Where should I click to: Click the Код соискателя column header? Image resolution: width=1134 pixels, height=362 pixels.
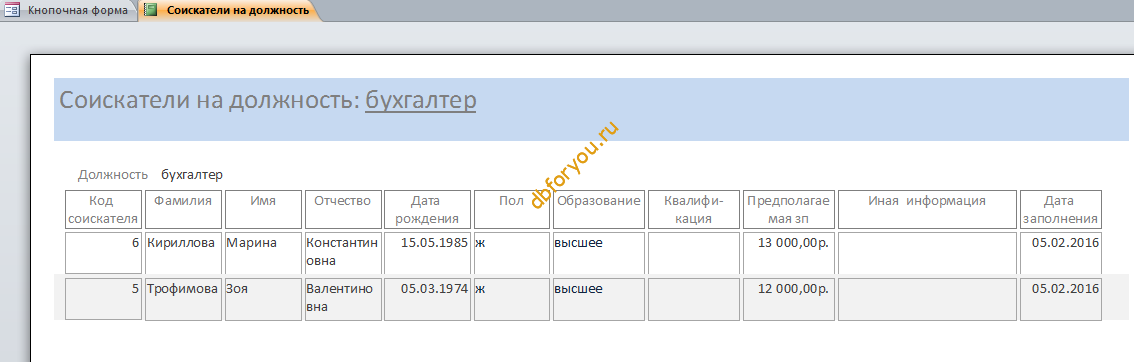pyautogui.click(x=103, y=210)
